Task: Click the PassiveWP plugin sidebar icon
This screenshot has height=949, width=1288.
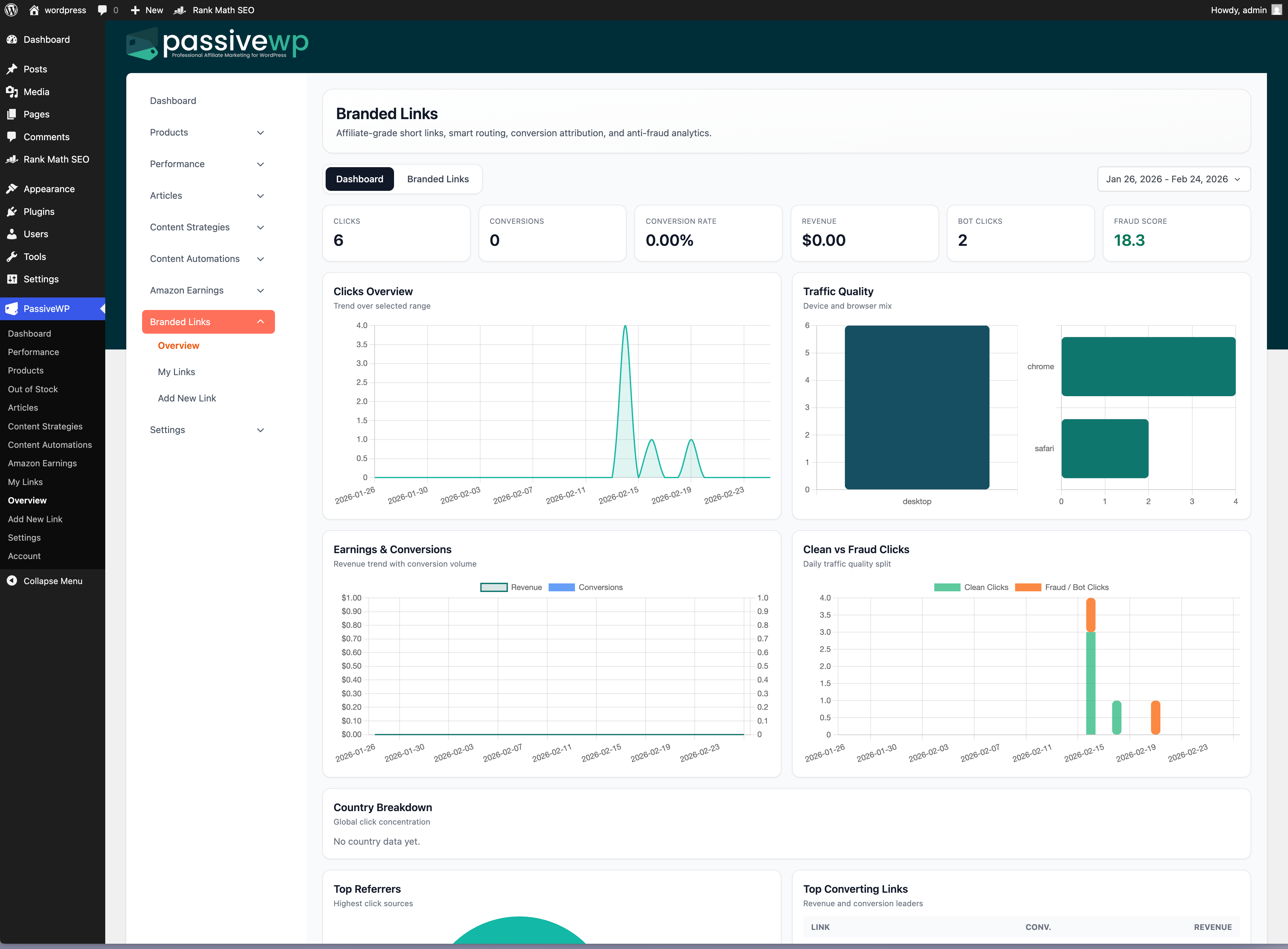Action: [12, 308]
